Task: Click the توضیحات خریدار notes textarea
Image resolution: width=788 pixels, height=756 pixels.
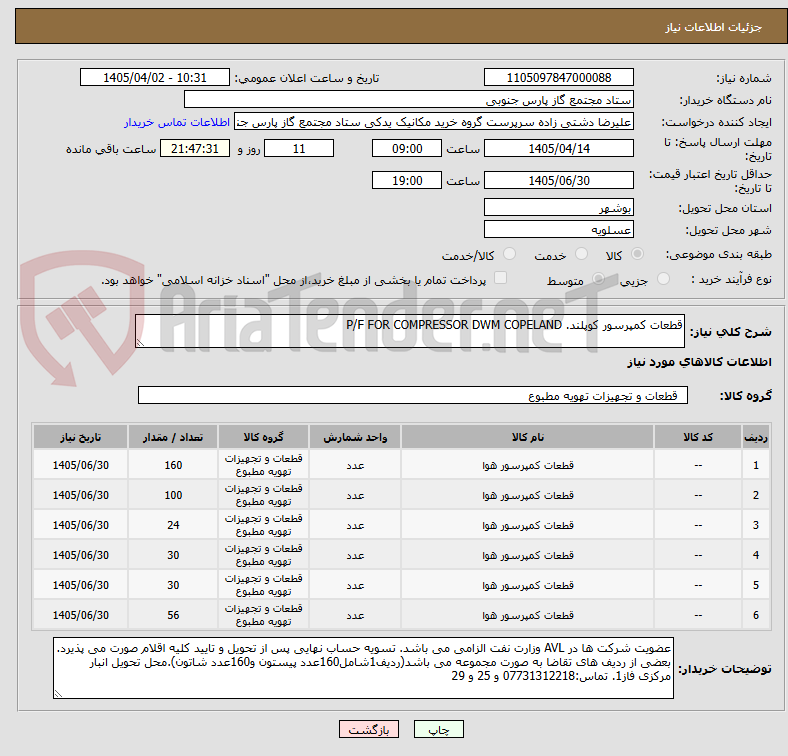Action: pos(363,668)
